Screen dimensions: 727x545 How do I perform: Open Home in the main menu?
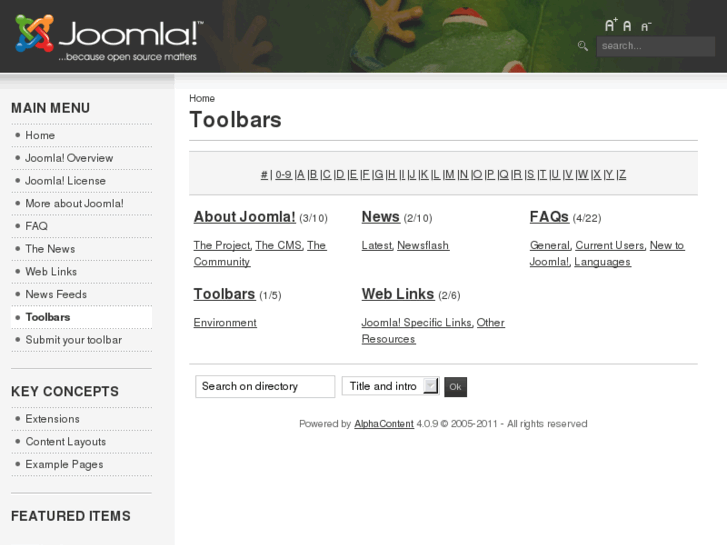point(40,135)
